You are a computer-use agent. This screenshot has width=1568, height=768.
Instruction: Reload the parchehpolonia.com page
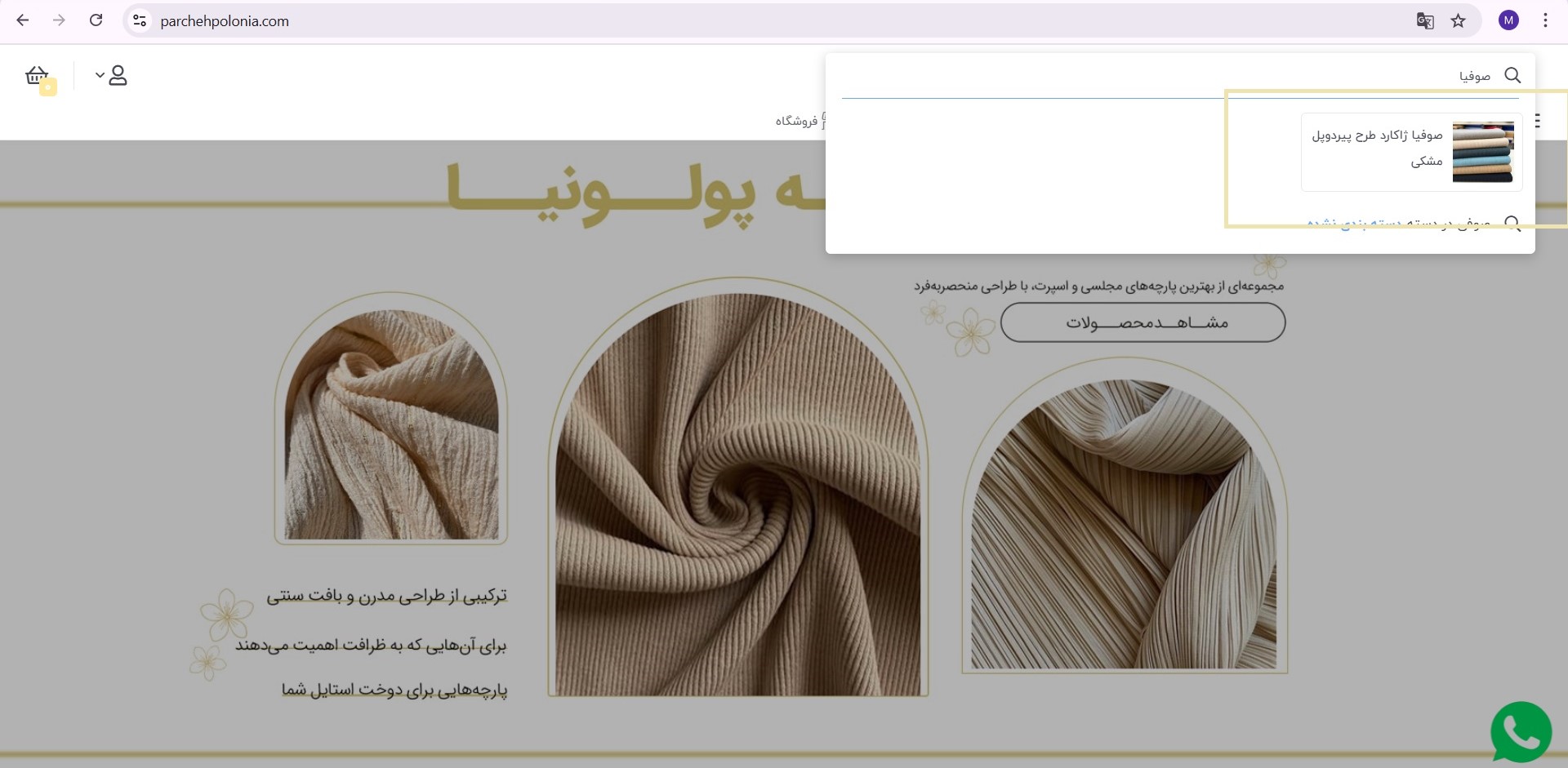point(96,20)
